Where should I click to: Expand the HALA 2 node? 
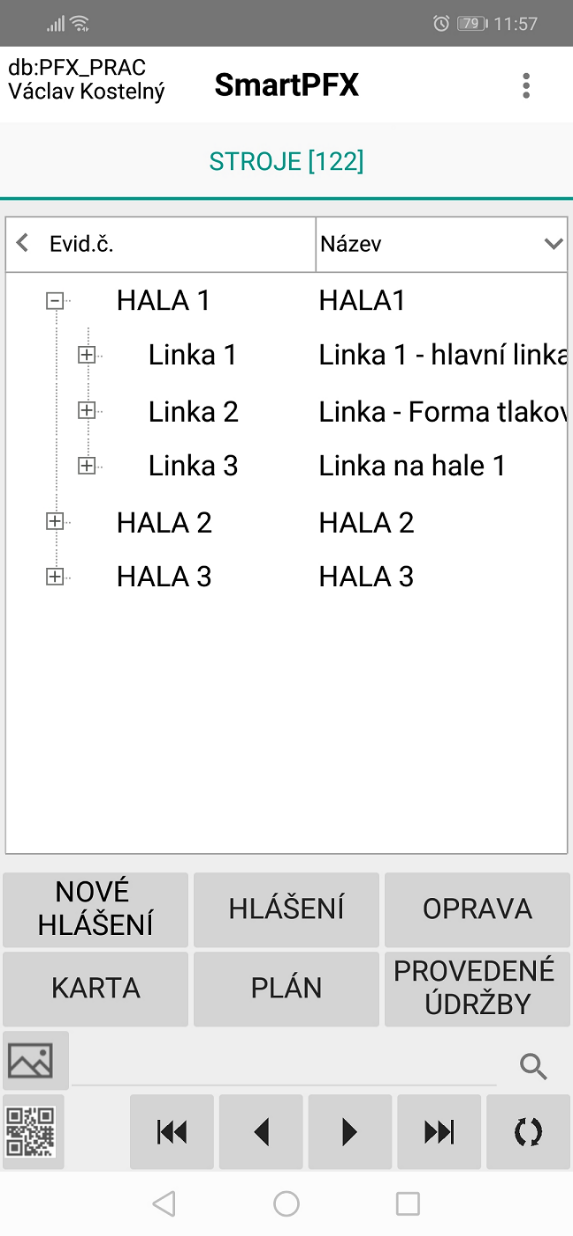[x=55, y=521]
